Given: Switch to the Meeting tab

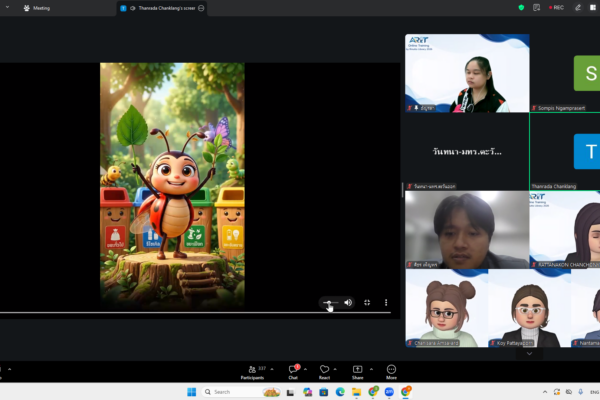Looking at the screenshot, I should (37, 8).
